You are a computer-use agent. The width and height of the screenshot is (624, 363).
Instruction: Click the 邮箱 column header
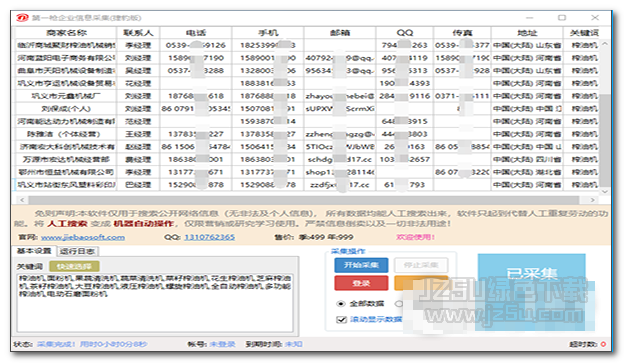click(x=340, y=33)
